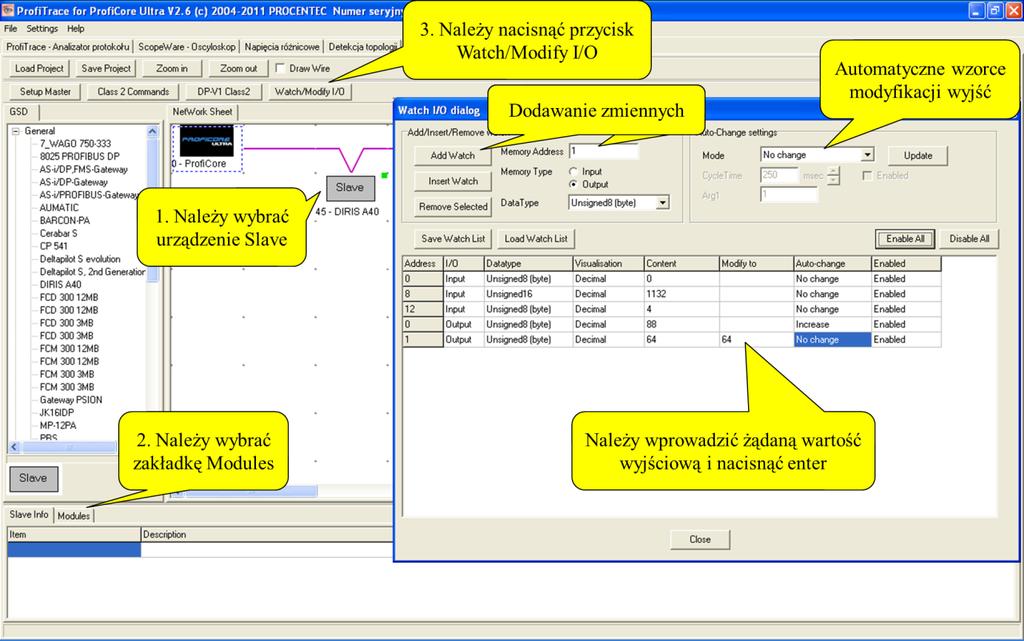Click the Class 2 Commands button
This screenshot has height=641, width=1024.
click(x=133, y=91)
